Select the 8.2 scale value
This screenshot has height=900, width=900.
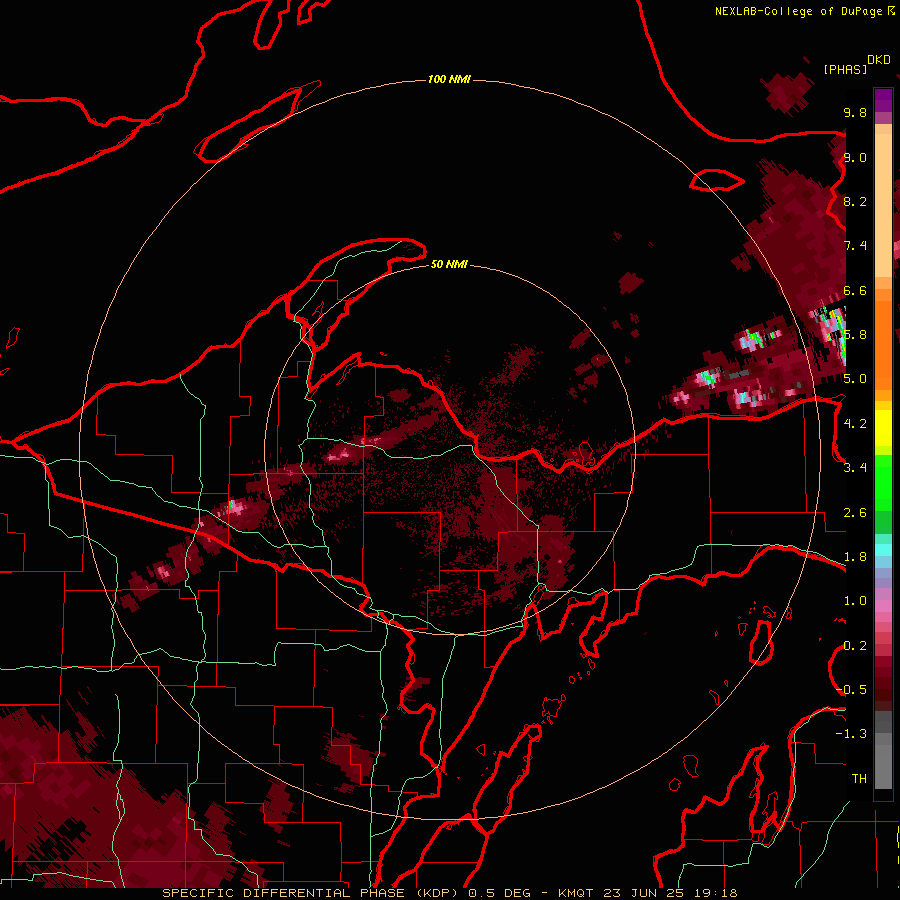tap(855, 201)
